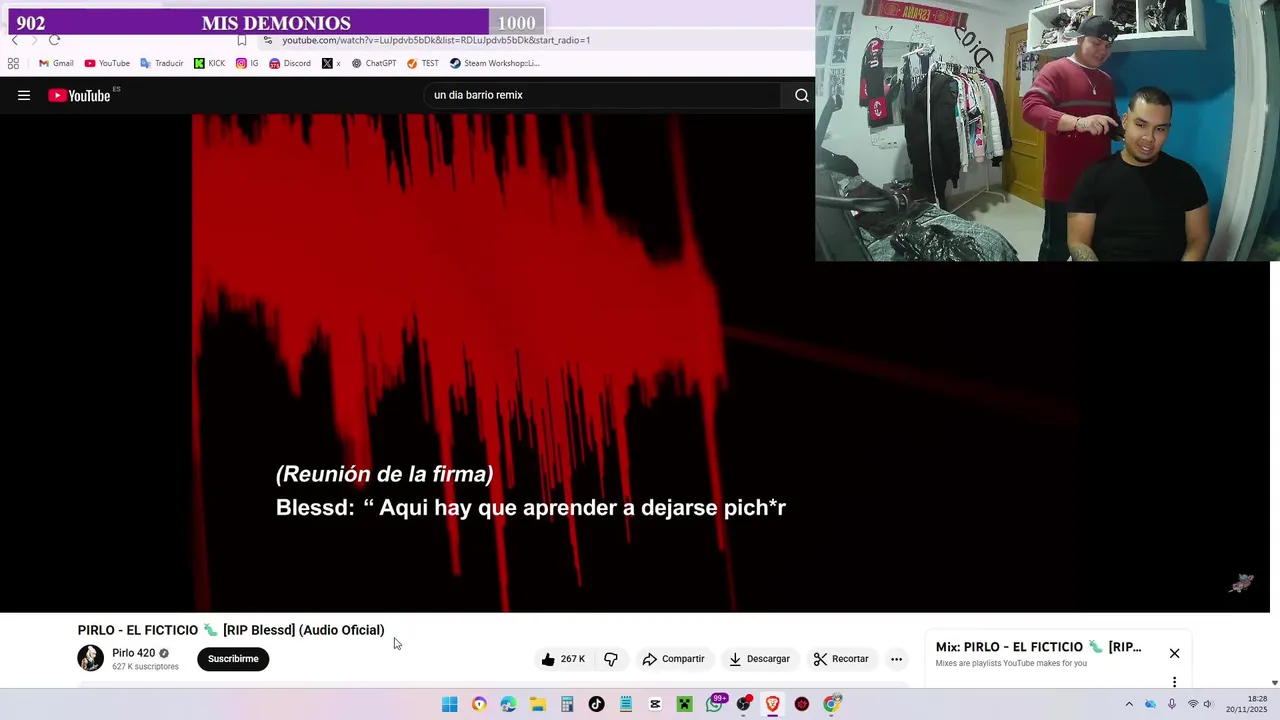The height and width of the screenshot is (720, 1280).
Task: Like the video with thumbs up
Action: (563, 659)
